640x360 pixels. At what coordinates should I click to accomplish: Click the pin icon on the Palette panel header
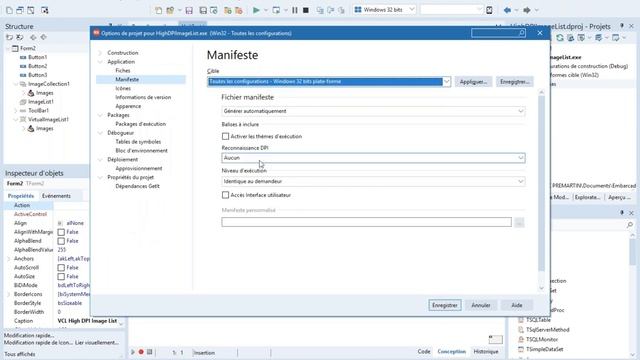[622, 213]
